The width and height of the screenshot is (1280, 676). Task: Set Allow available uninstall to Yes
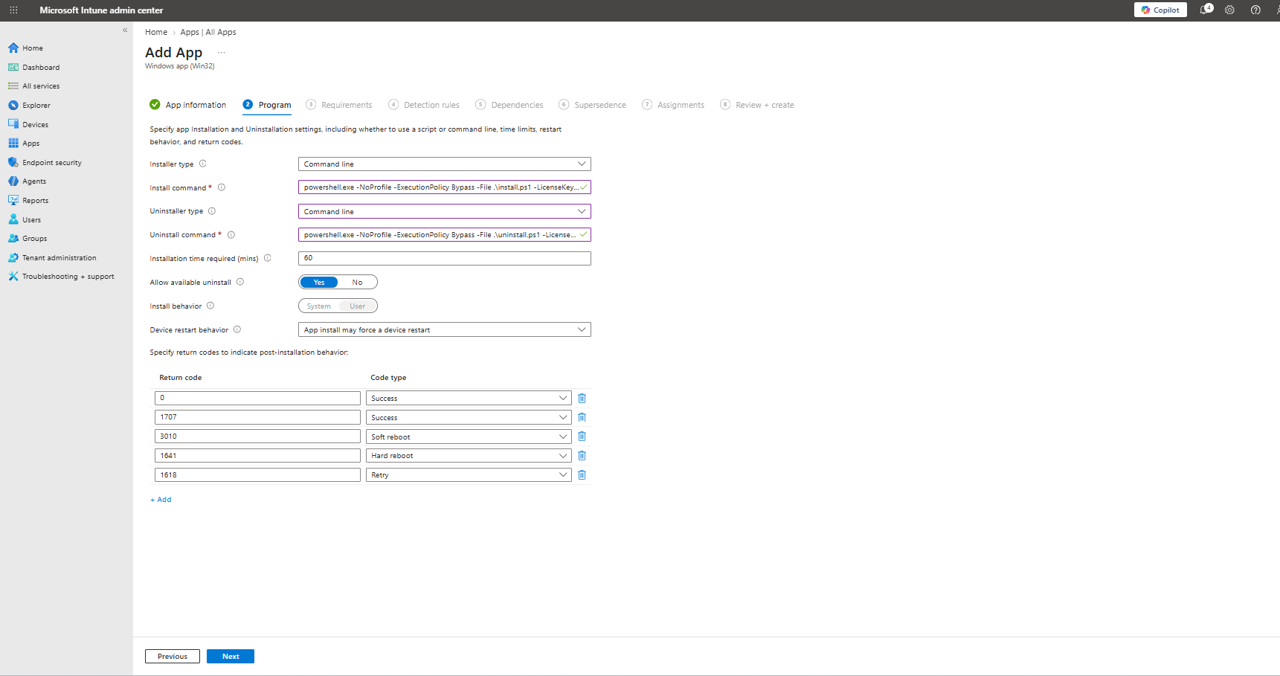(x=319, y=282)
